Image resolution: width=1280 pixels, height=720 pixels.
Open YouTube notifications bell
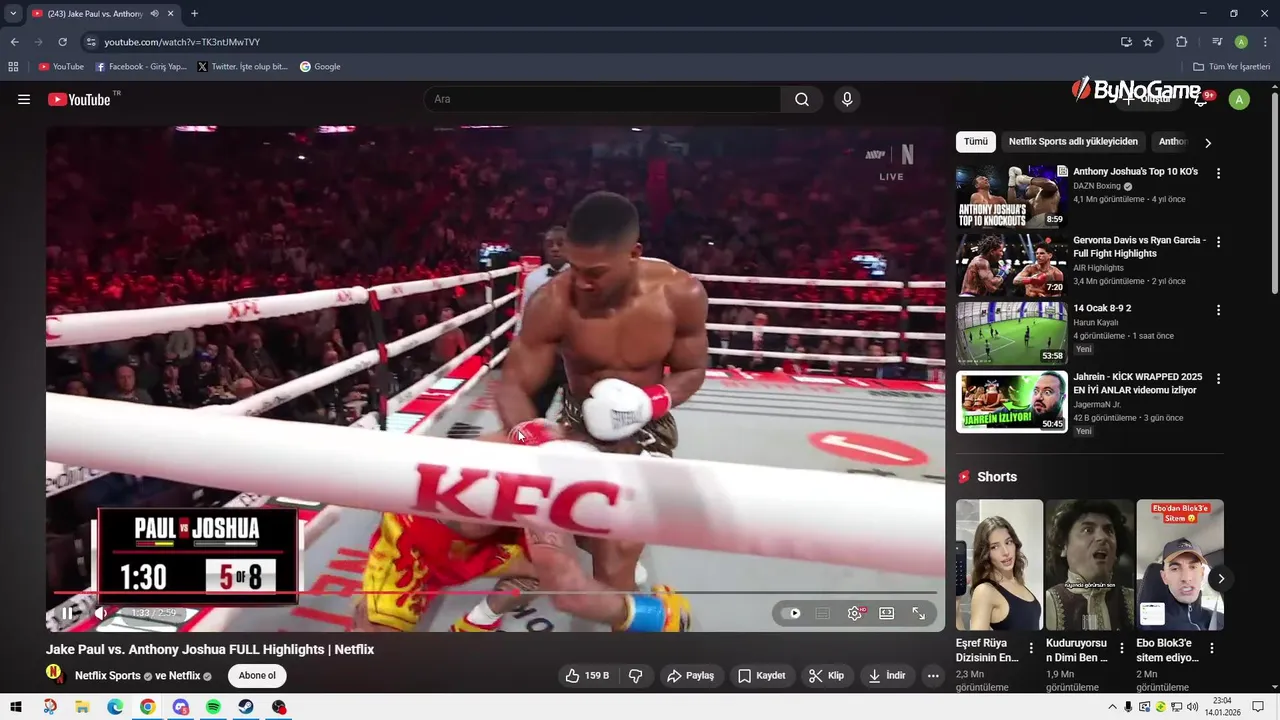tap(1202, 99)
